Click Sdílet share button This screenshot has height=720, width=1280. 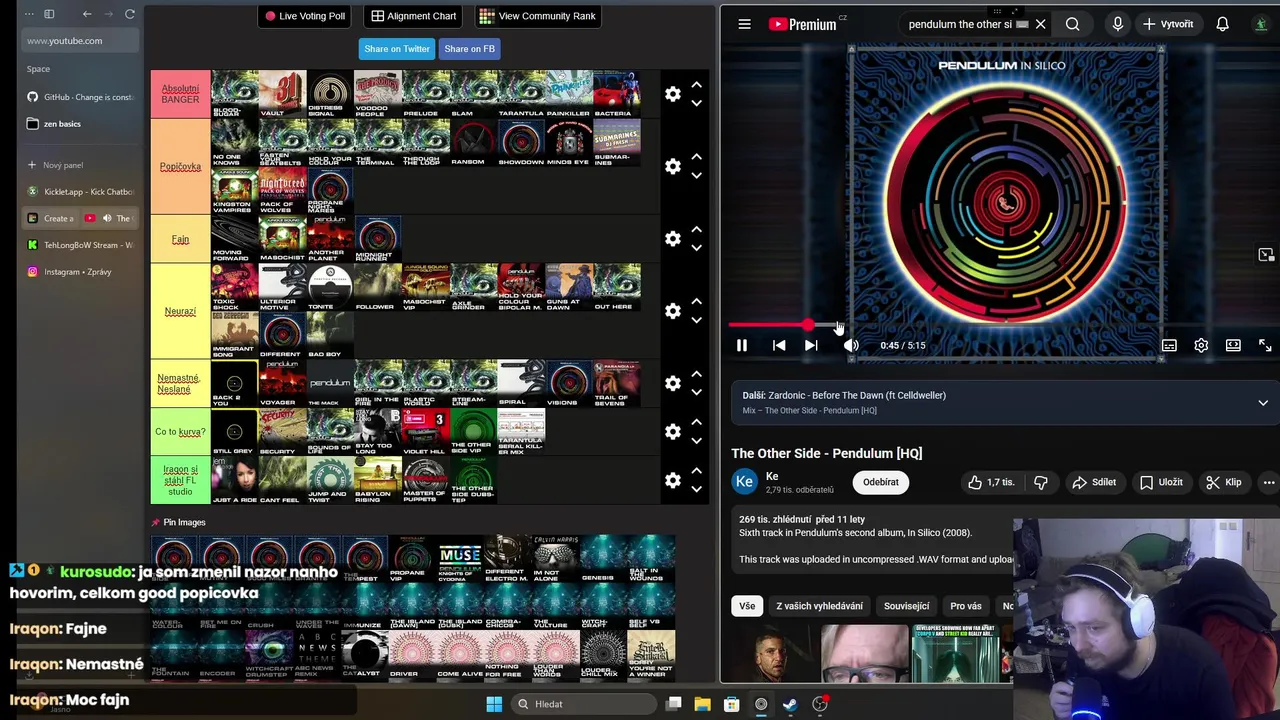tap(1093, 482)
